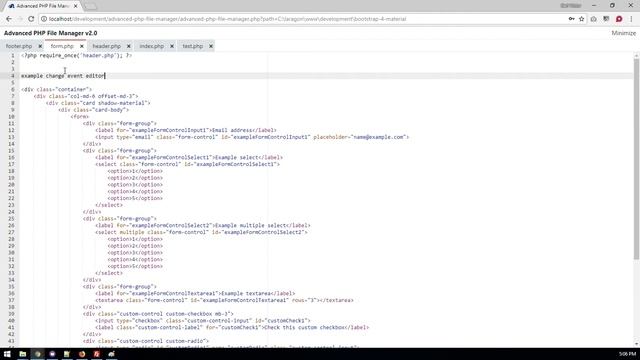The image size is (640, 360).
Task: Click the name@example.com placeholder line
Action: coord(252,137)
